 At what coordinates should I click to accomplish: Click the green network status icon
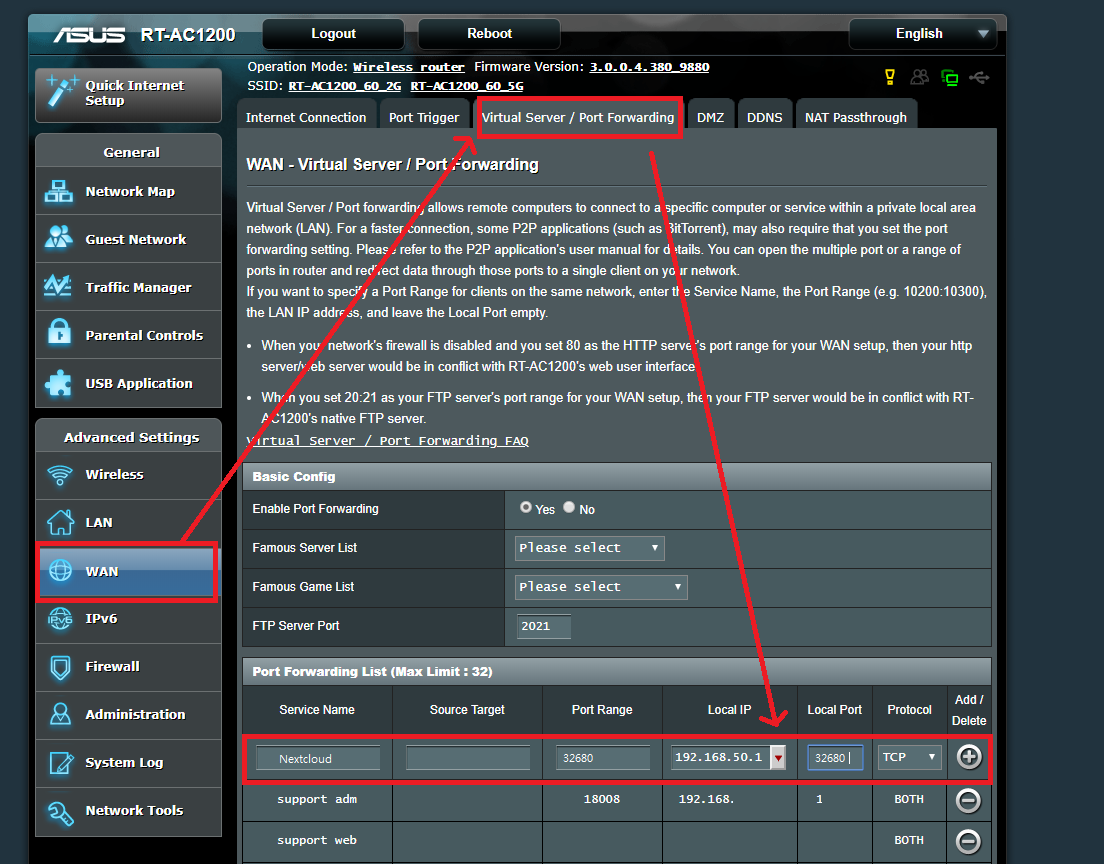pyautogui.click(x=949, y=77)
